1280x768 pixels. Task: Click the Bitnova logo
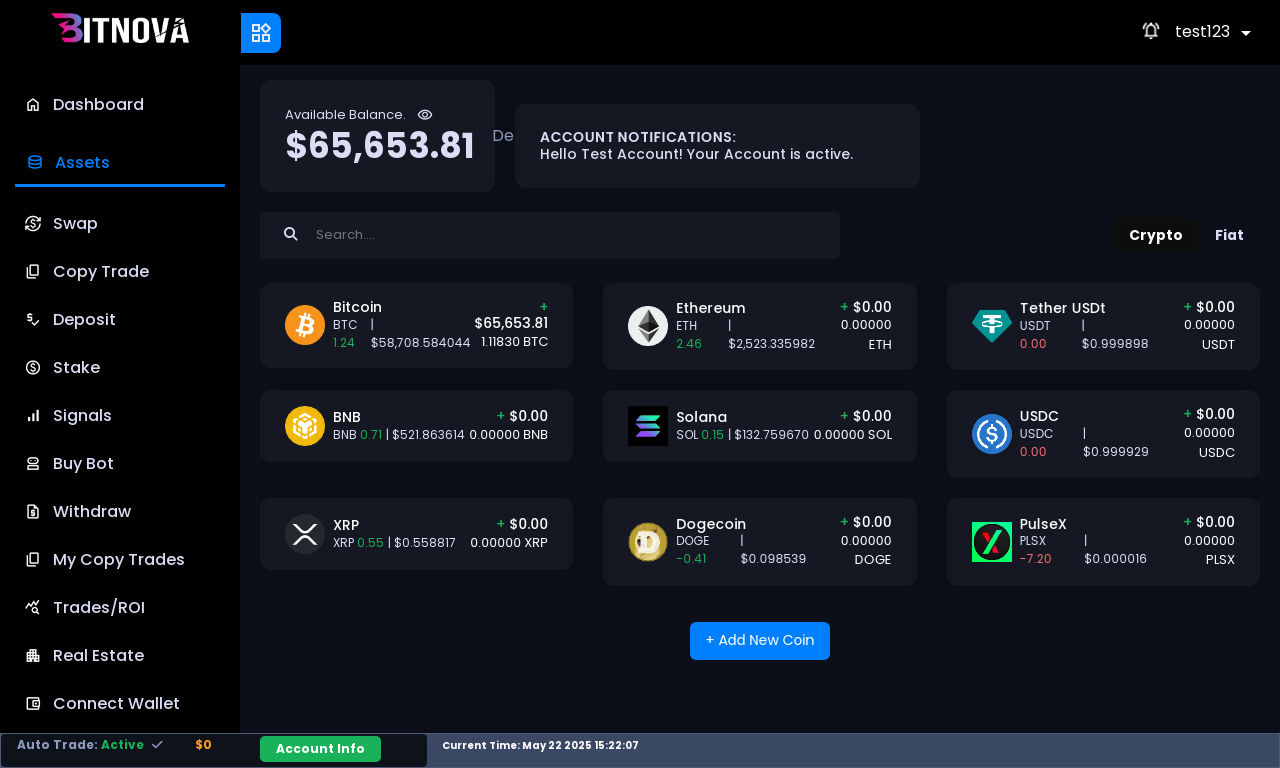click(120, 29)
